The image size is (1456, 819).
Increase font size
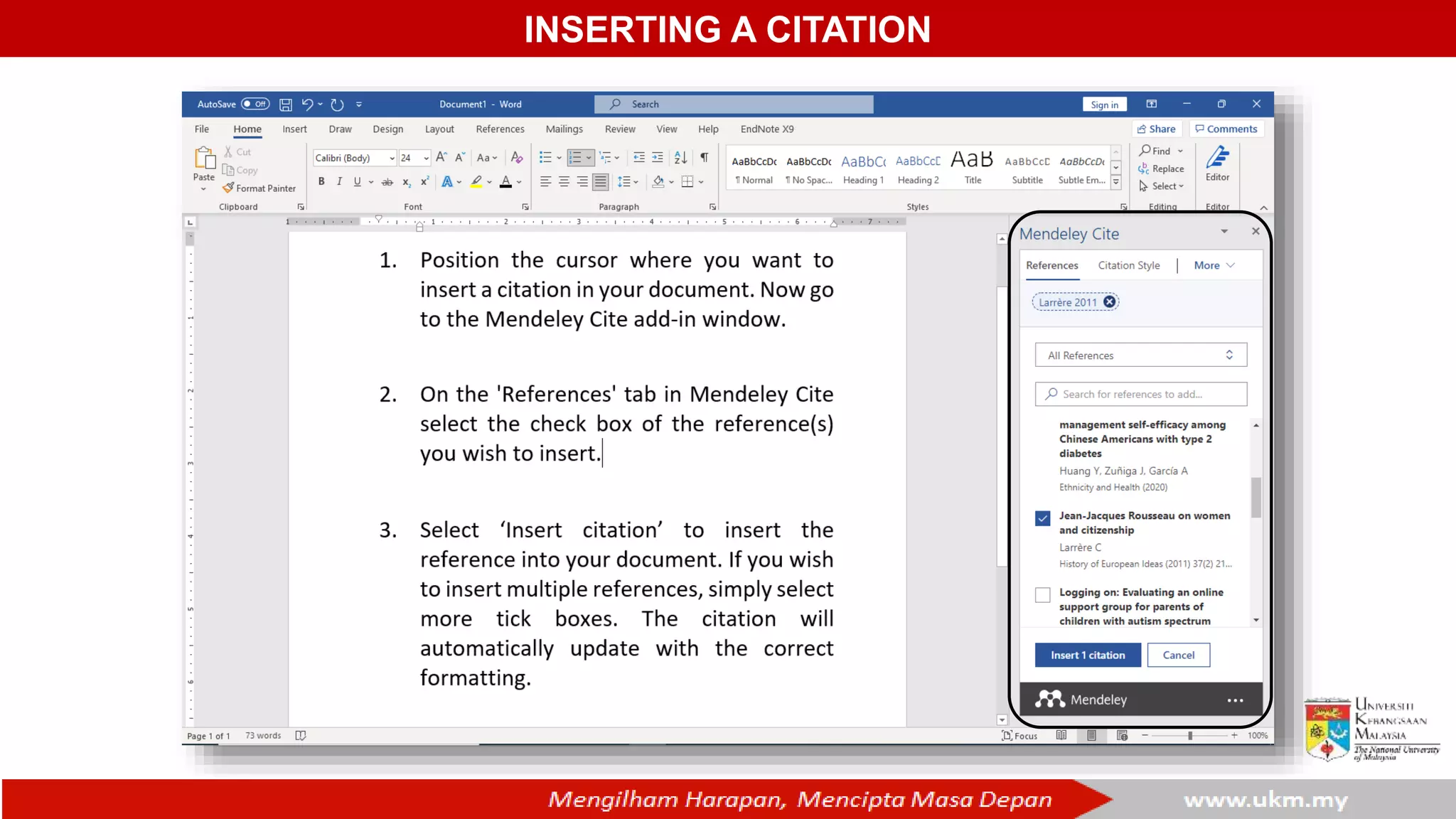[x=441, y=158]
